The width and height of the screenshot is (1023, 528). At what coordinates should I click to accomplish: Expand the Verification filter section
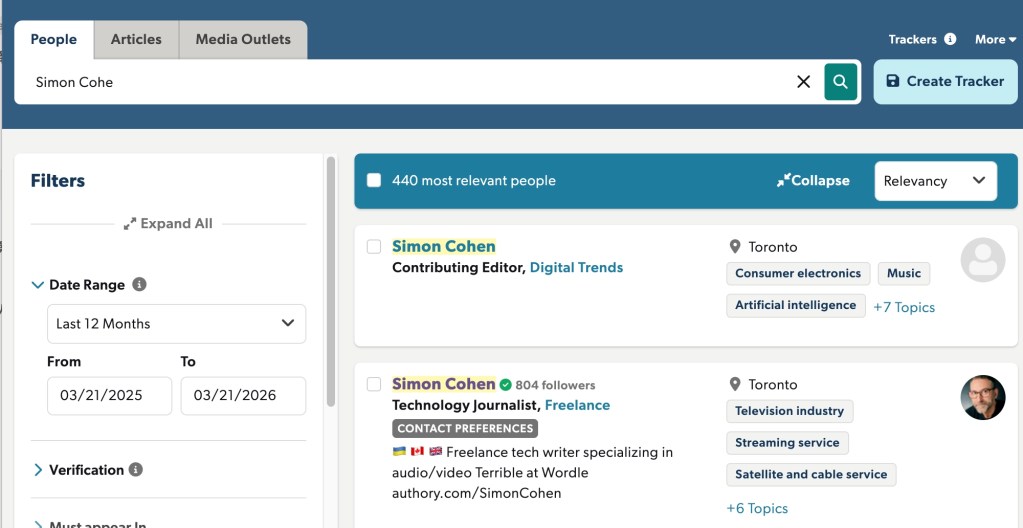pyautogui.click(x=38, y=470)
